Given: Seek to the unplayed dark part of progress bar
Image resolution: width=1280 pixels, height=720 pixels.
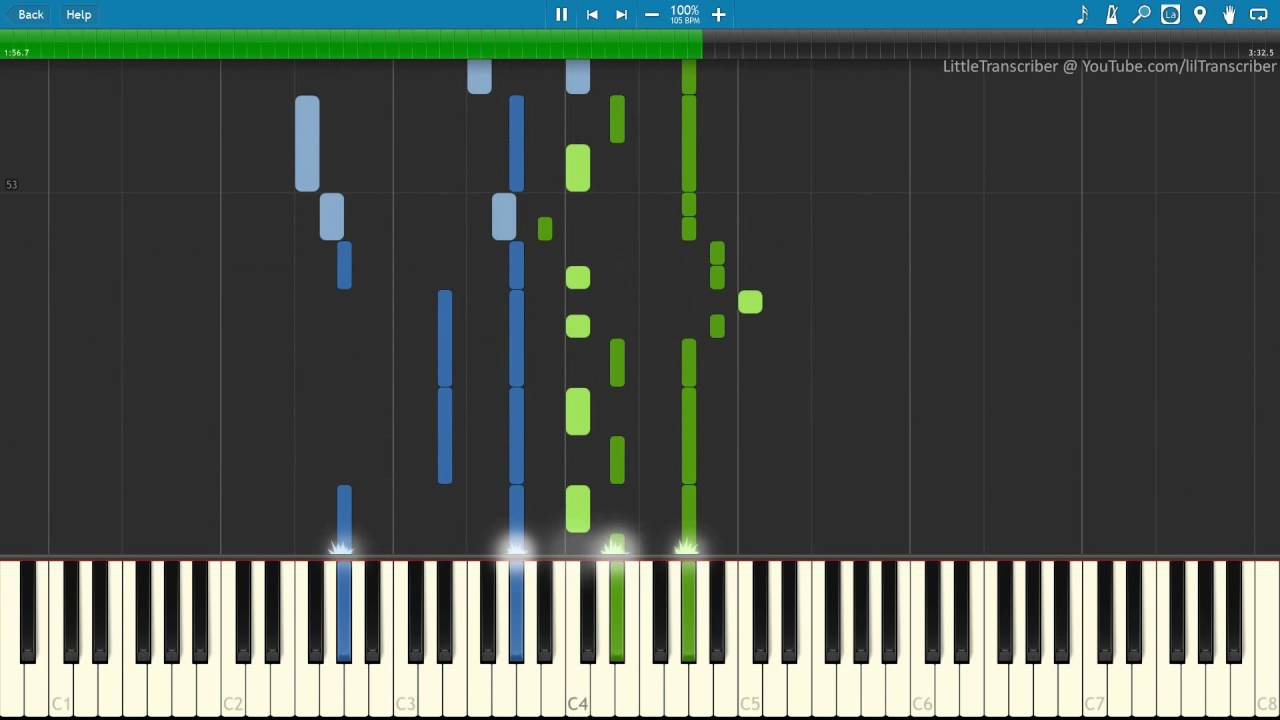Looking at the screenshot, I should (990, 44).
